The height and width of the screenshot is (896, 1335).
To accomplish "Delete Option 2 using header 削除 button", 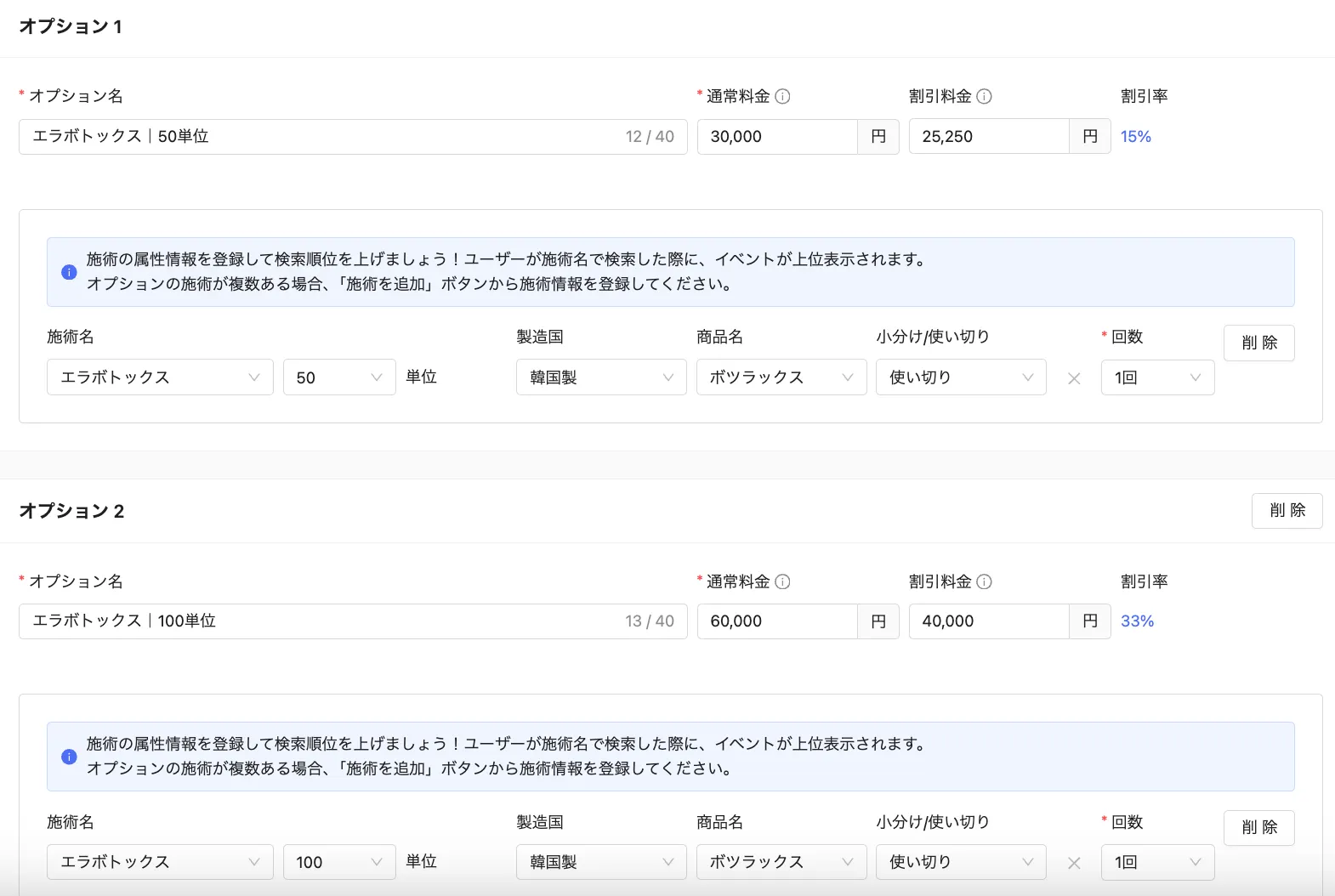I will coord(1287,510).
